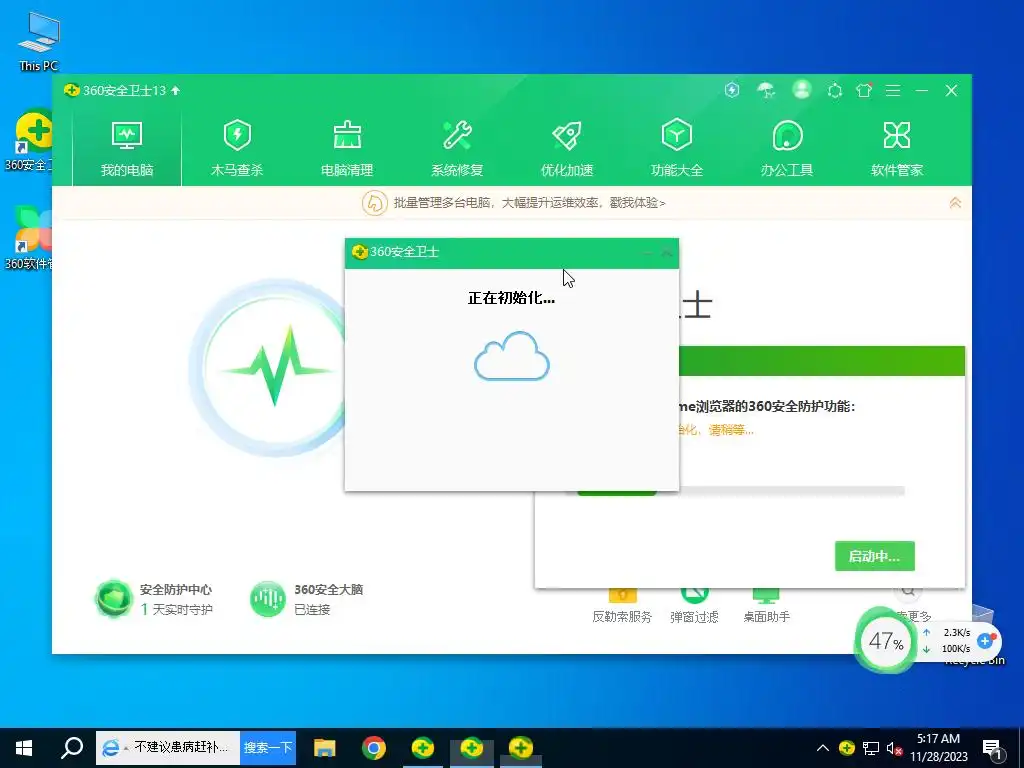Open 电脑清理 tab

click(x=347, y=148)
